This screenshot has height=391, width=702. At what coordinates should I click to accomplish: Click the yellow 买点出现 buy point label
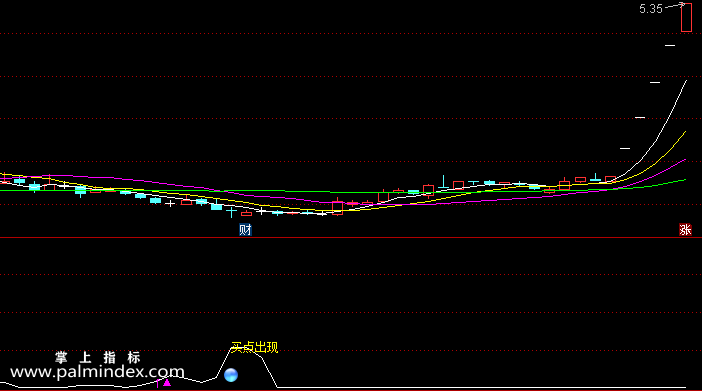coord(254,348)
